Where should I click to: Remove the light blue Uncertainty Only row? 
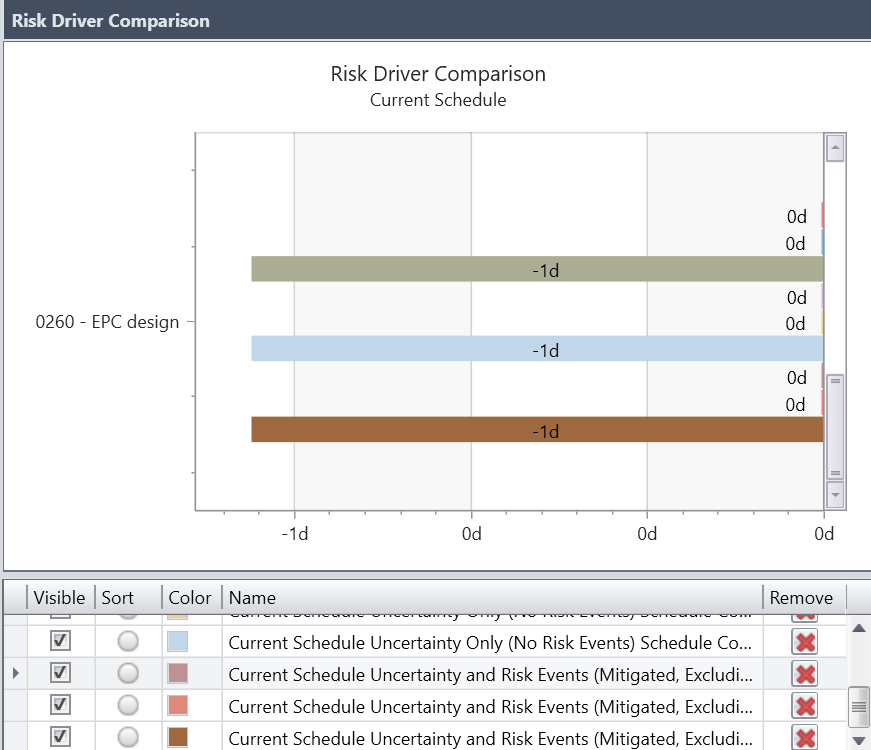(804, 642)
